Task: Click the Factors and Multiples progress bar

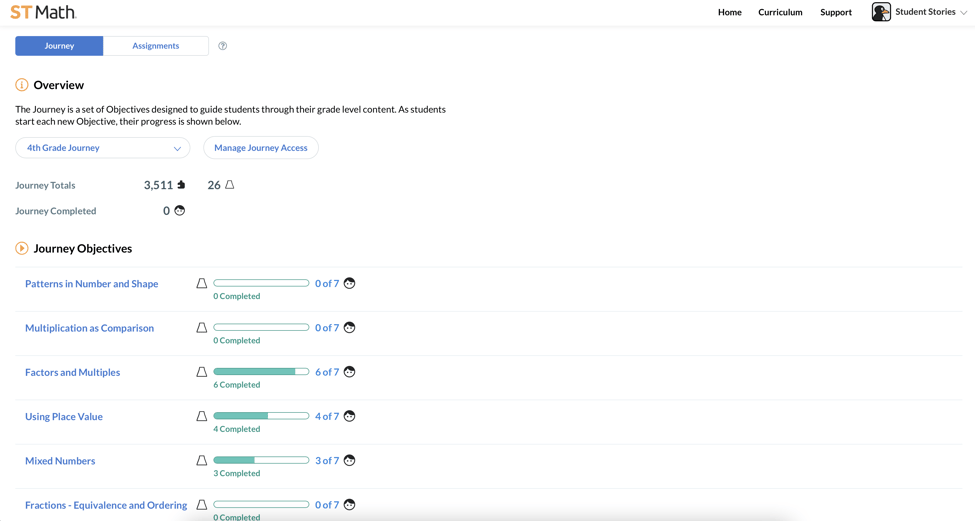Action: 261,372
